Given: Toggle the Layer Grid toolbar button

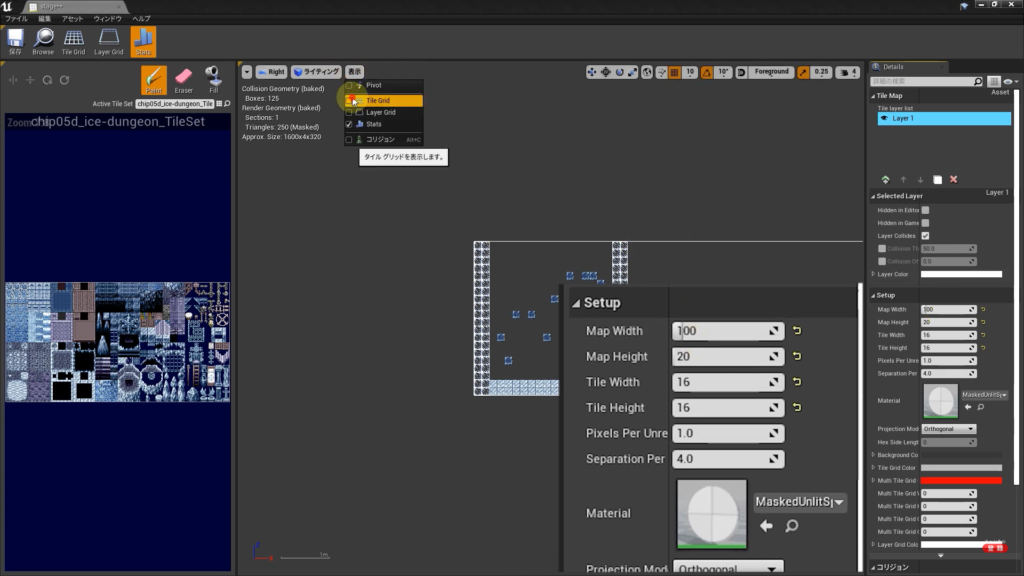Looking at the screenshot, I should (x=109, y=41).
